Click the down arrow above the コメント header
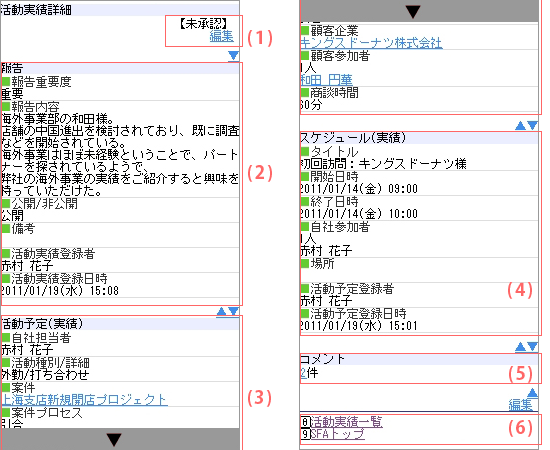 (x=532, y=347)
